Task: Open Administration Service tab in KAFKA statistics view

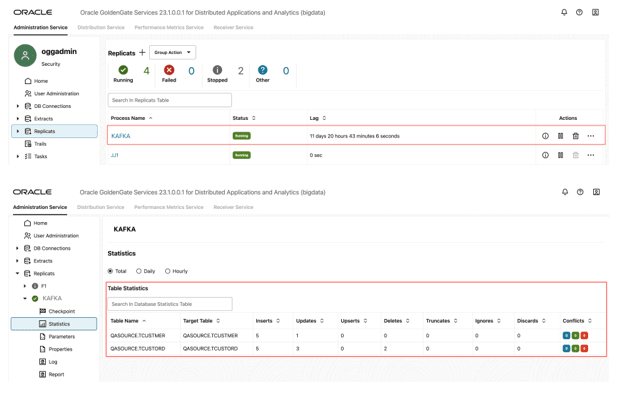Action: point(40,207)
